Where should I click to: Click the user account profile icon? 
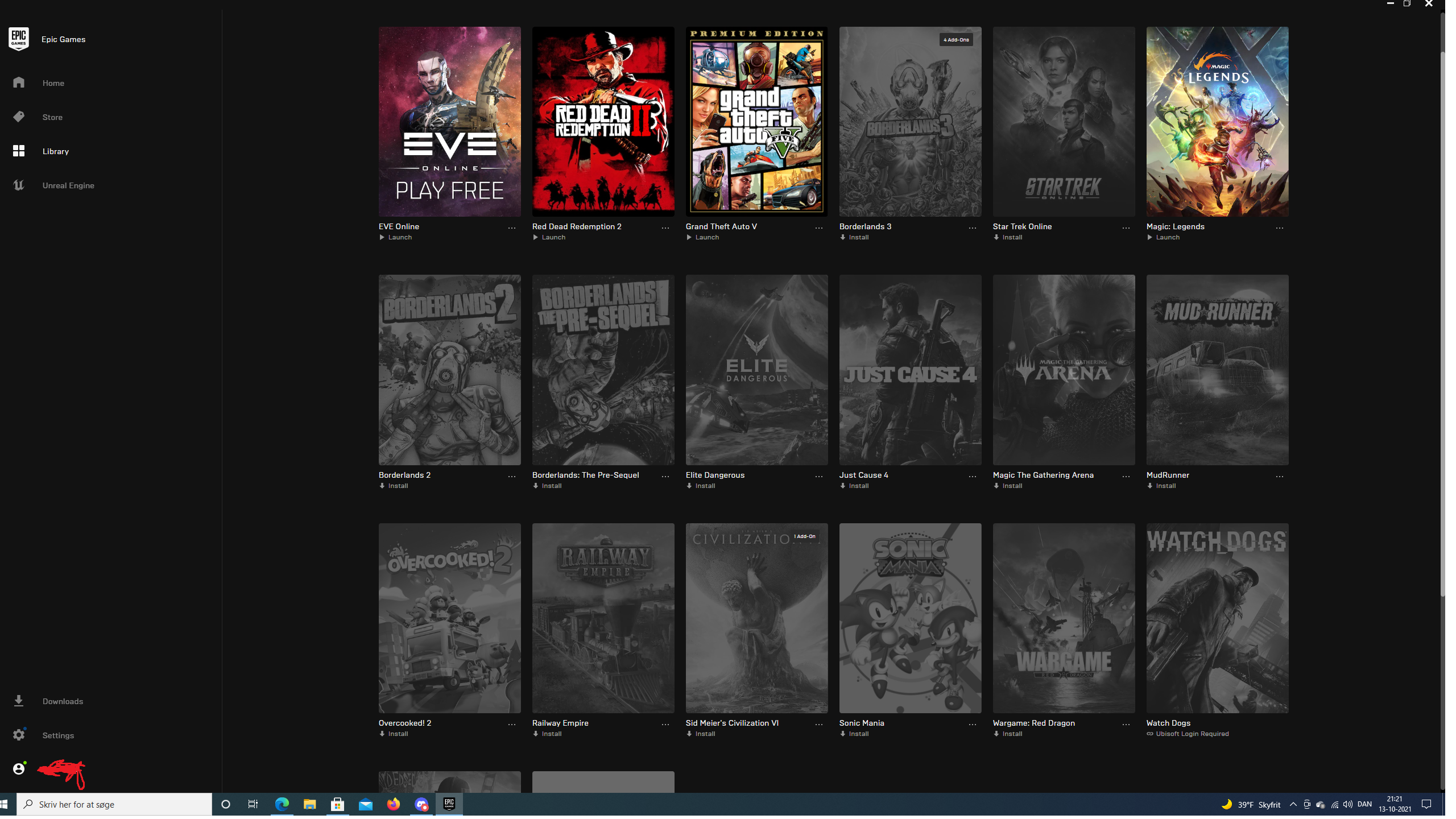19,769
